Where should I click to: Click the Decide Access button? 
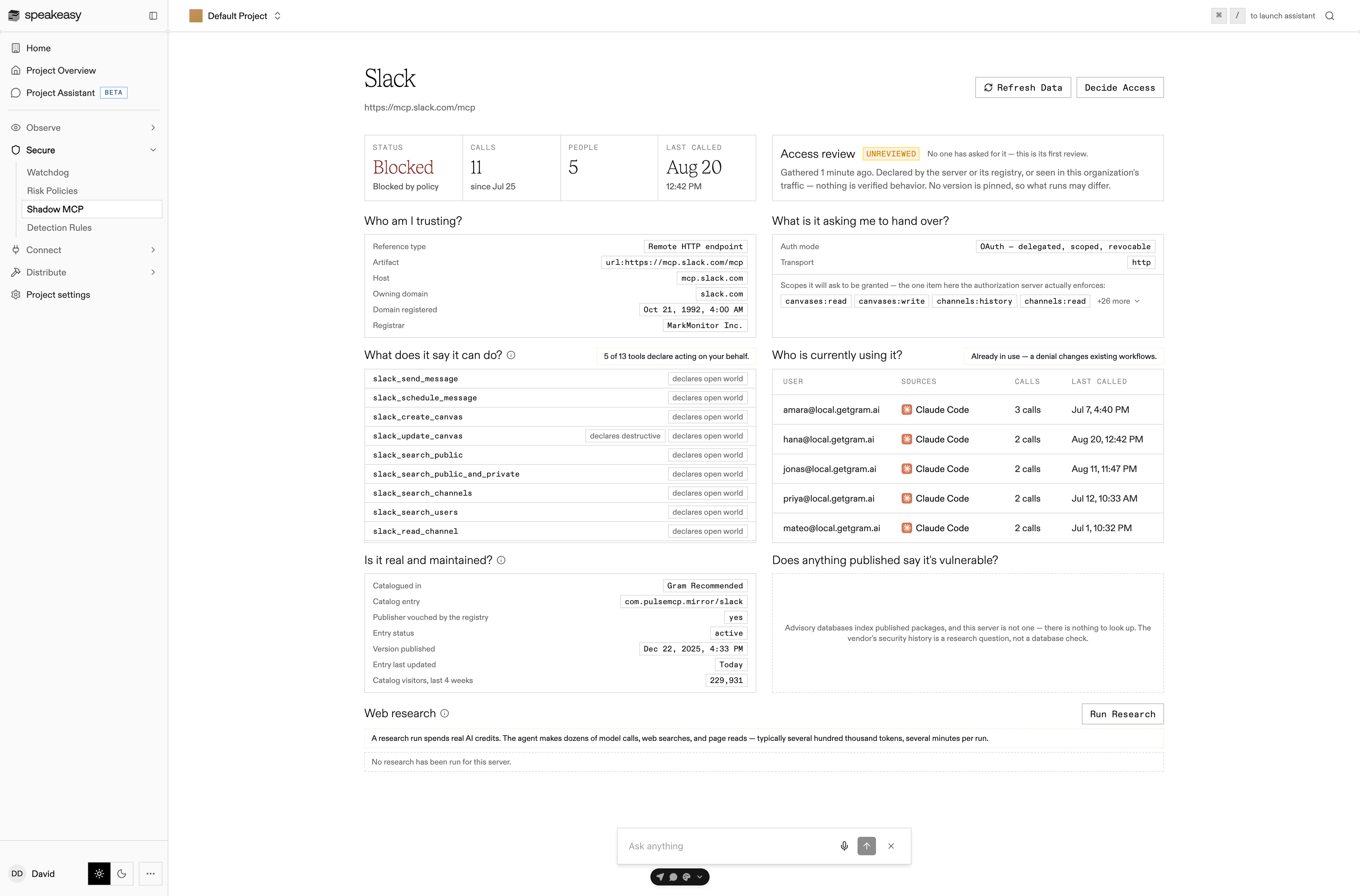click(x=1119, y=87)
